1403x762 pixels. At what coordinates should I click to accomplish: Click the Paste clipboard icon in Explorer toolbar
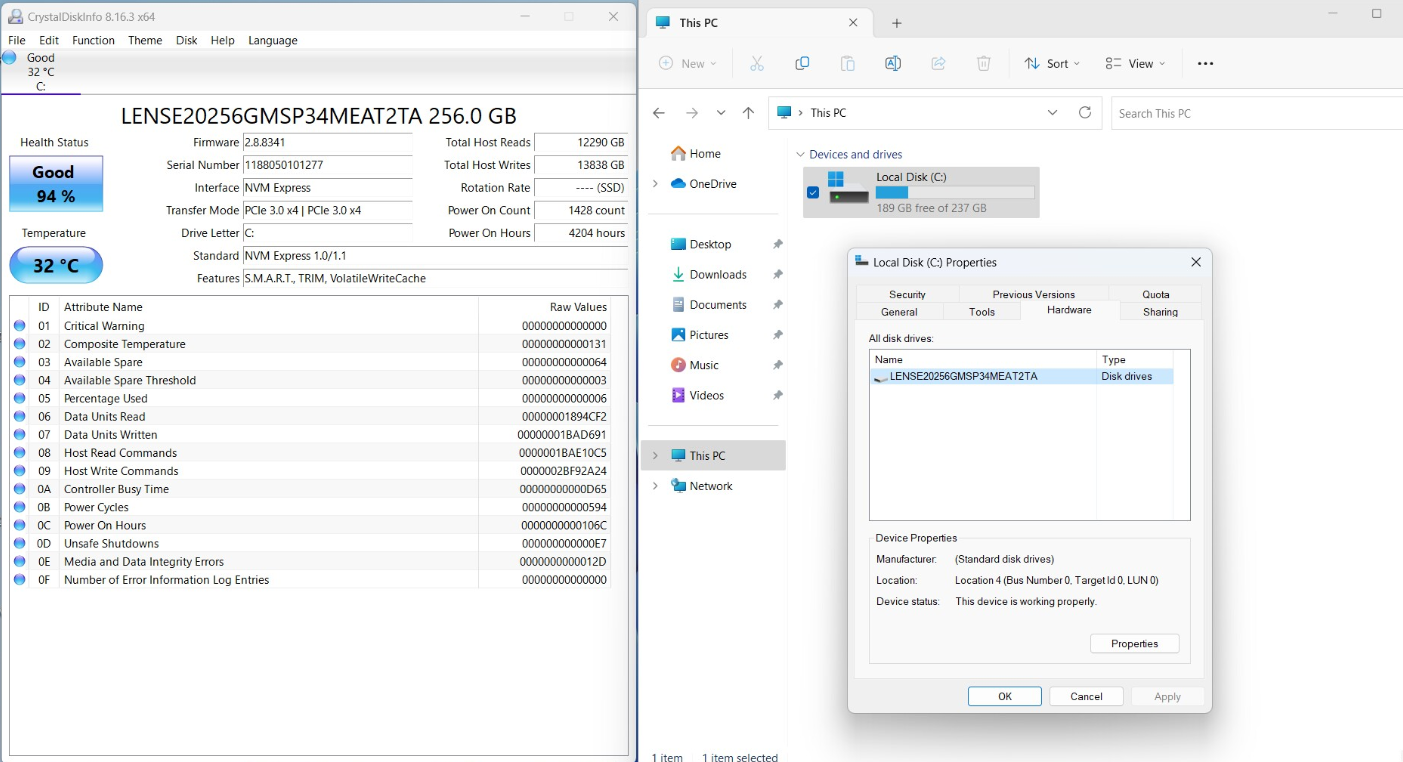coord(847,63)
